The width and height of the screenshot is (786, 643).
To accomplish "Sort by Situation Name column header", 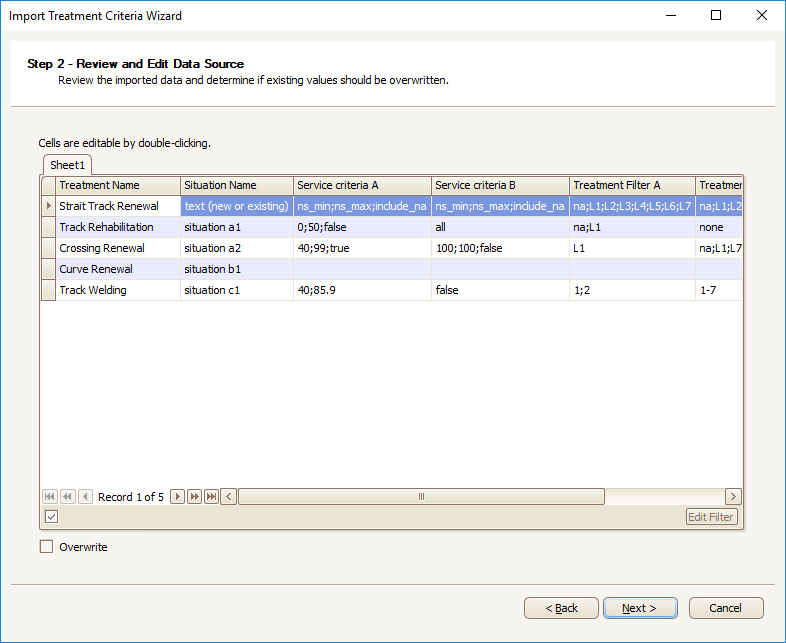I will point(237,185).
